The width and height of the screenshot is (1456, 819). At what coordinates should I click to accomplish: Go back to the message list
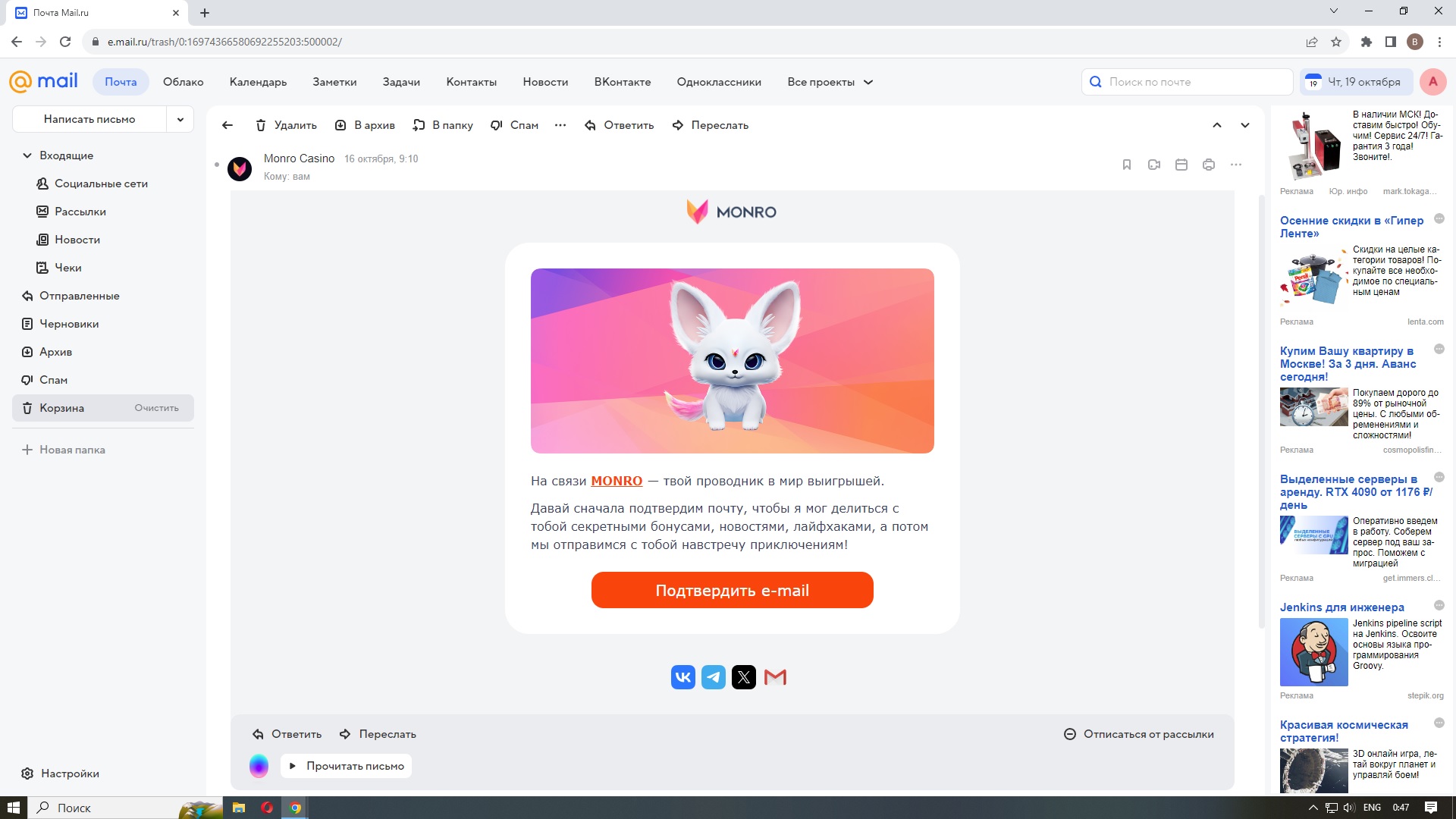[x=227, y=125]
